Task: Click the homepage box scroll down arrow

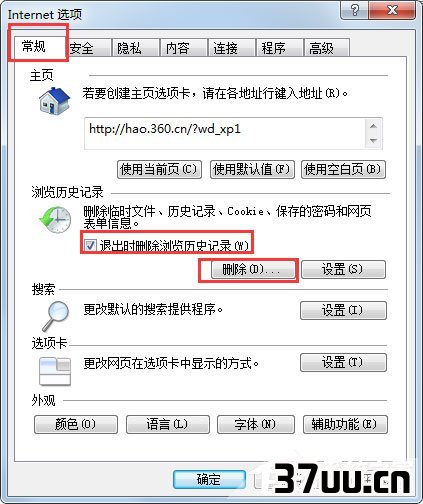Action: [x=373, y=141]
